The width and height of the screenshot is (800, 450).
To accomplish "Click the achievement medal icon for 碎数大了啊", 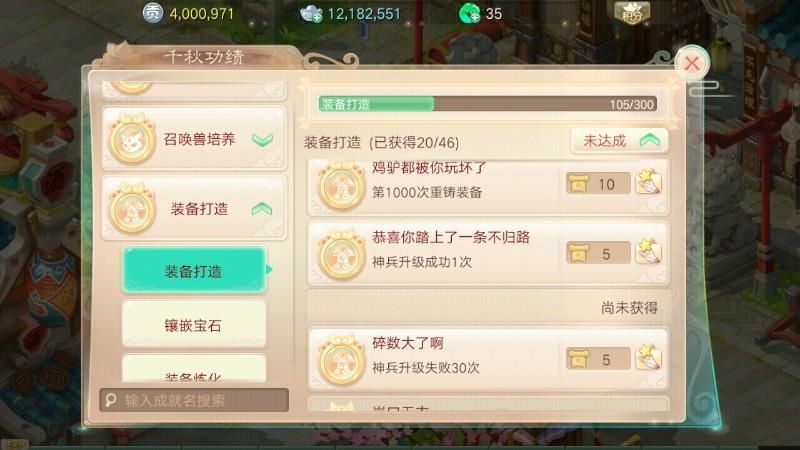I will tap(341, 359).
